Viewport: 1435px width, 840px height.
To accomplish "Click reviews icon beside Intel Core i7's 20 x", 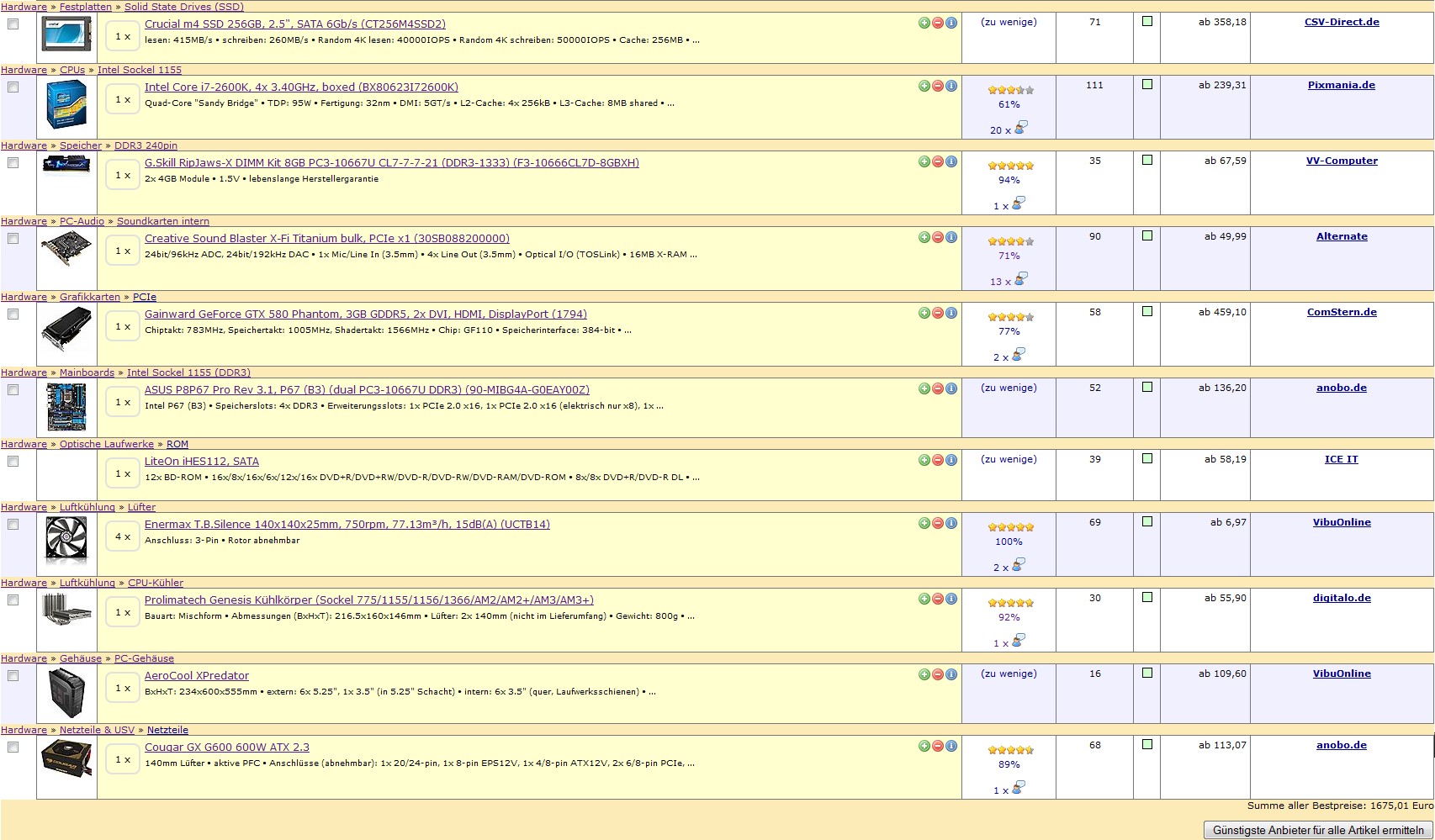I will [x=1020, y=128].
